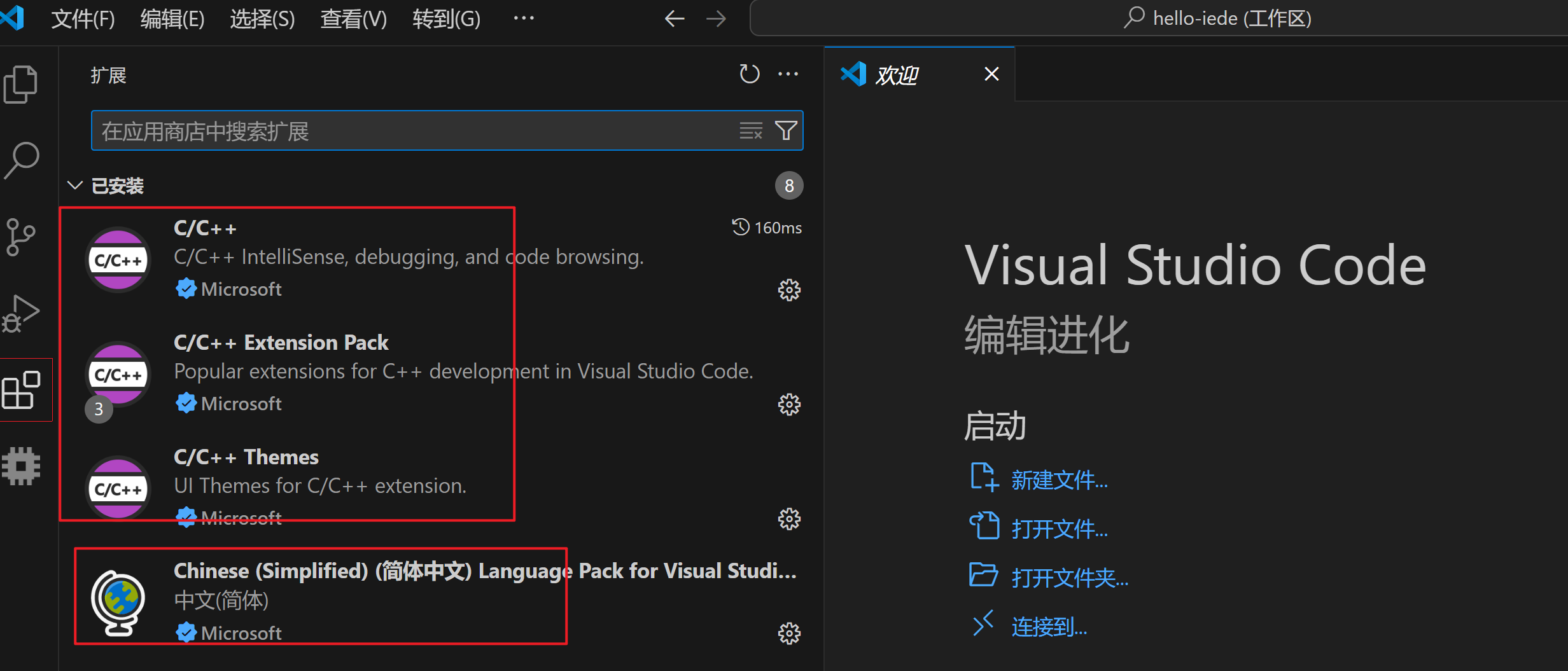Select the C/C++ Themes title
This screenshot has height=671, width=1568.
(246, 457)
